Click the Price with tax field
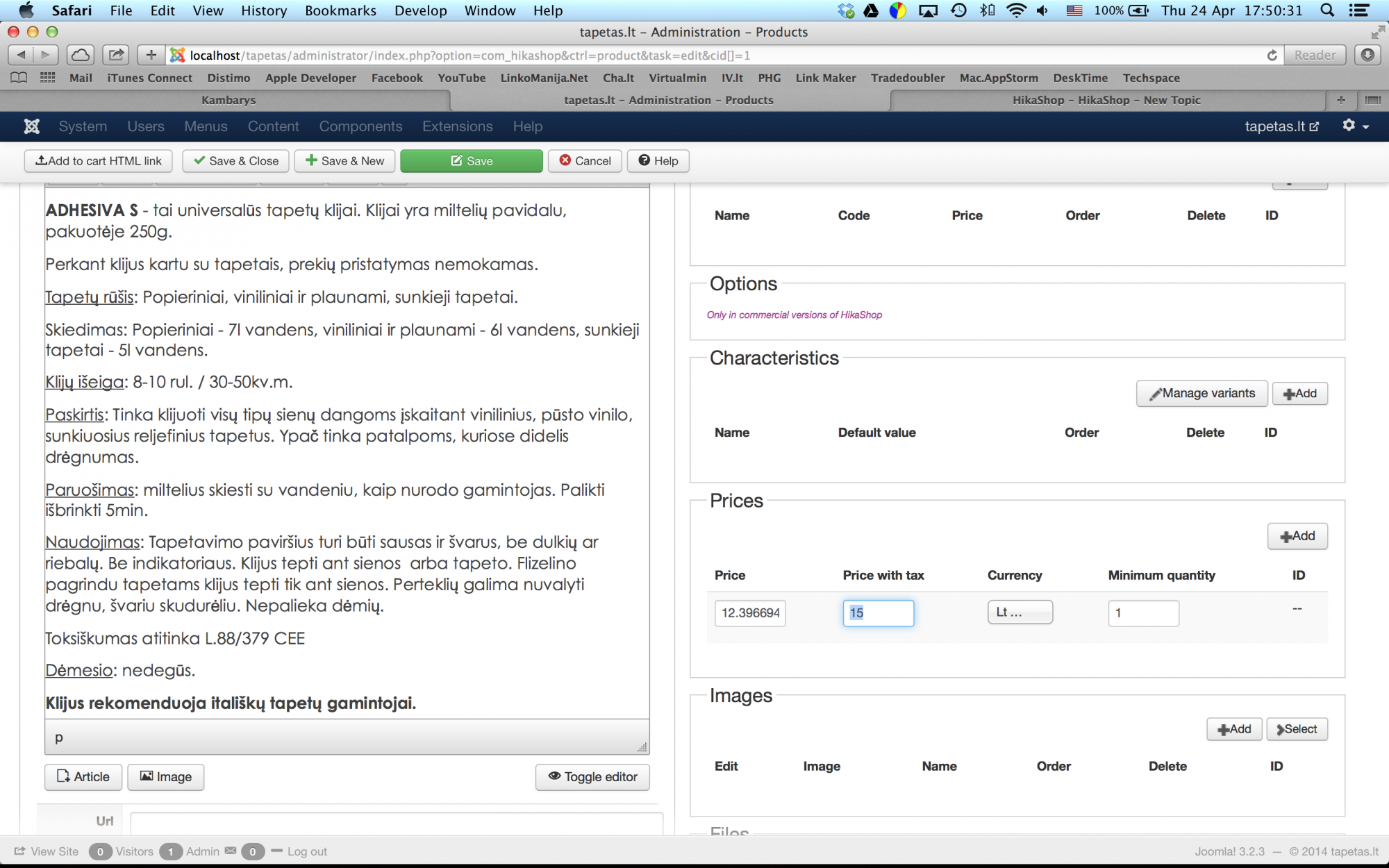The width and height of the screenshot is (1389, 868). point(878,613)
